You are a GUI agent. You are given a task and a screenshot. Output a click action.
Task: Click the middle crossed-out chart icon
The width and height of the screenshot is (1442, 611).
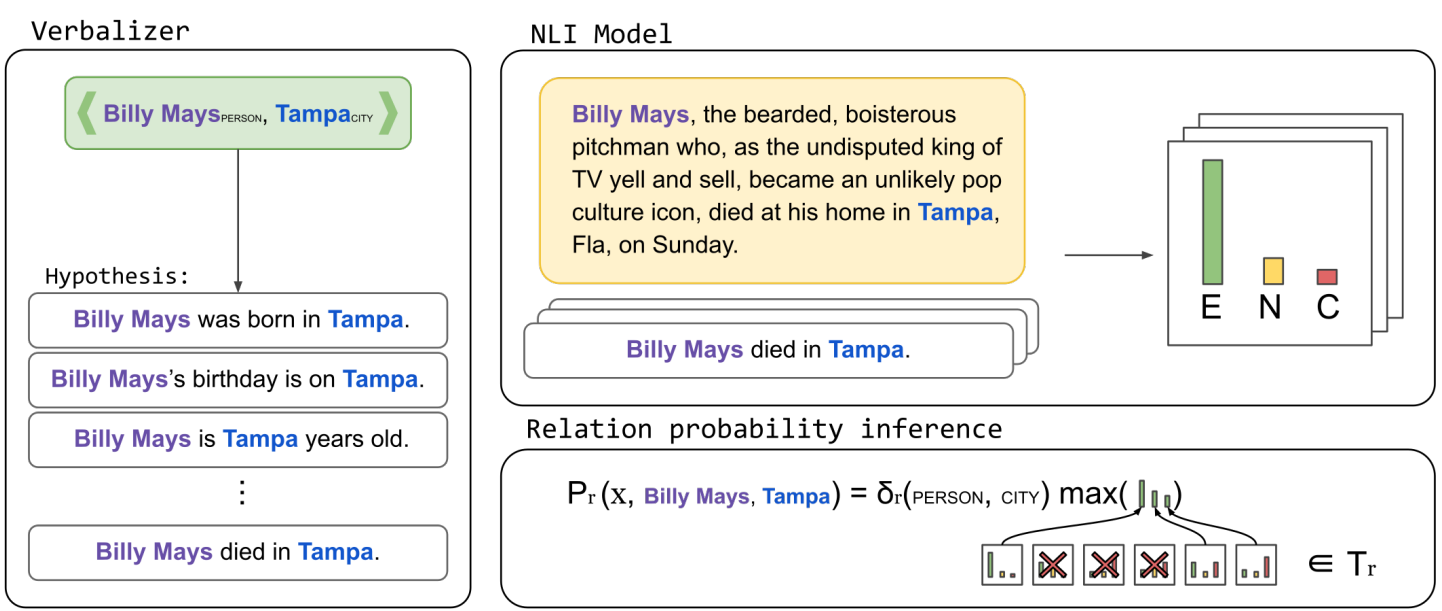point(1103,564)
